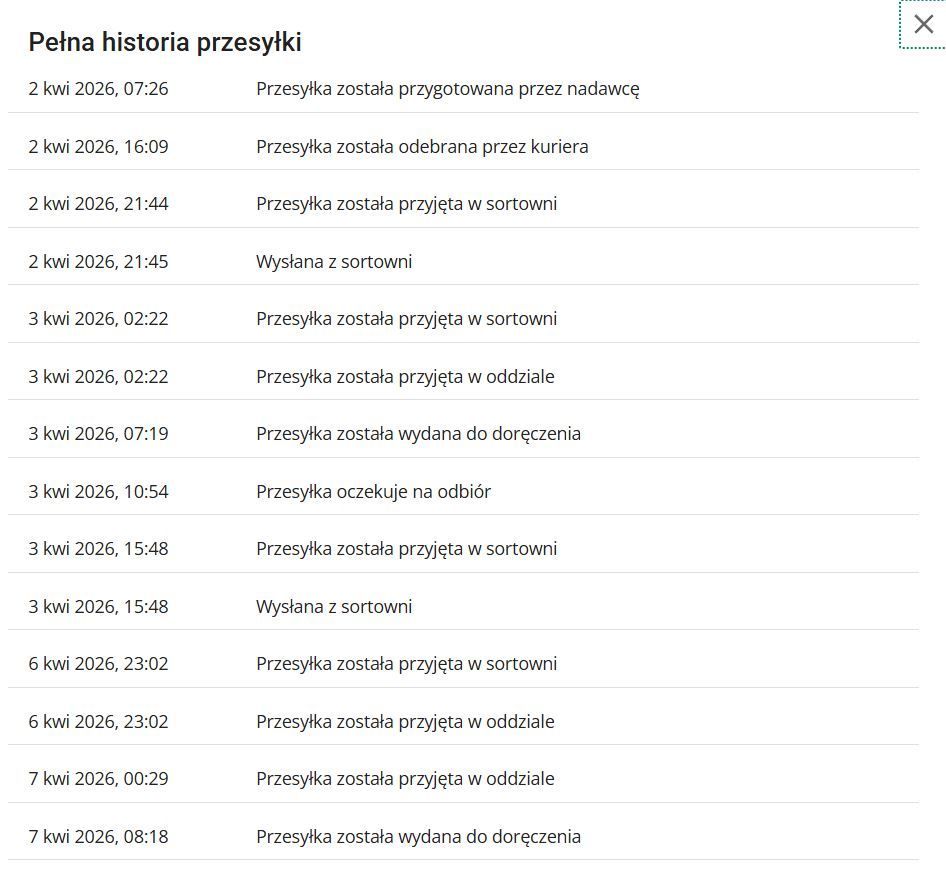Click the 'Pełna historia przesyłki' heading
Viewport: 946px width, 869px height.
[x=165, y=43]
